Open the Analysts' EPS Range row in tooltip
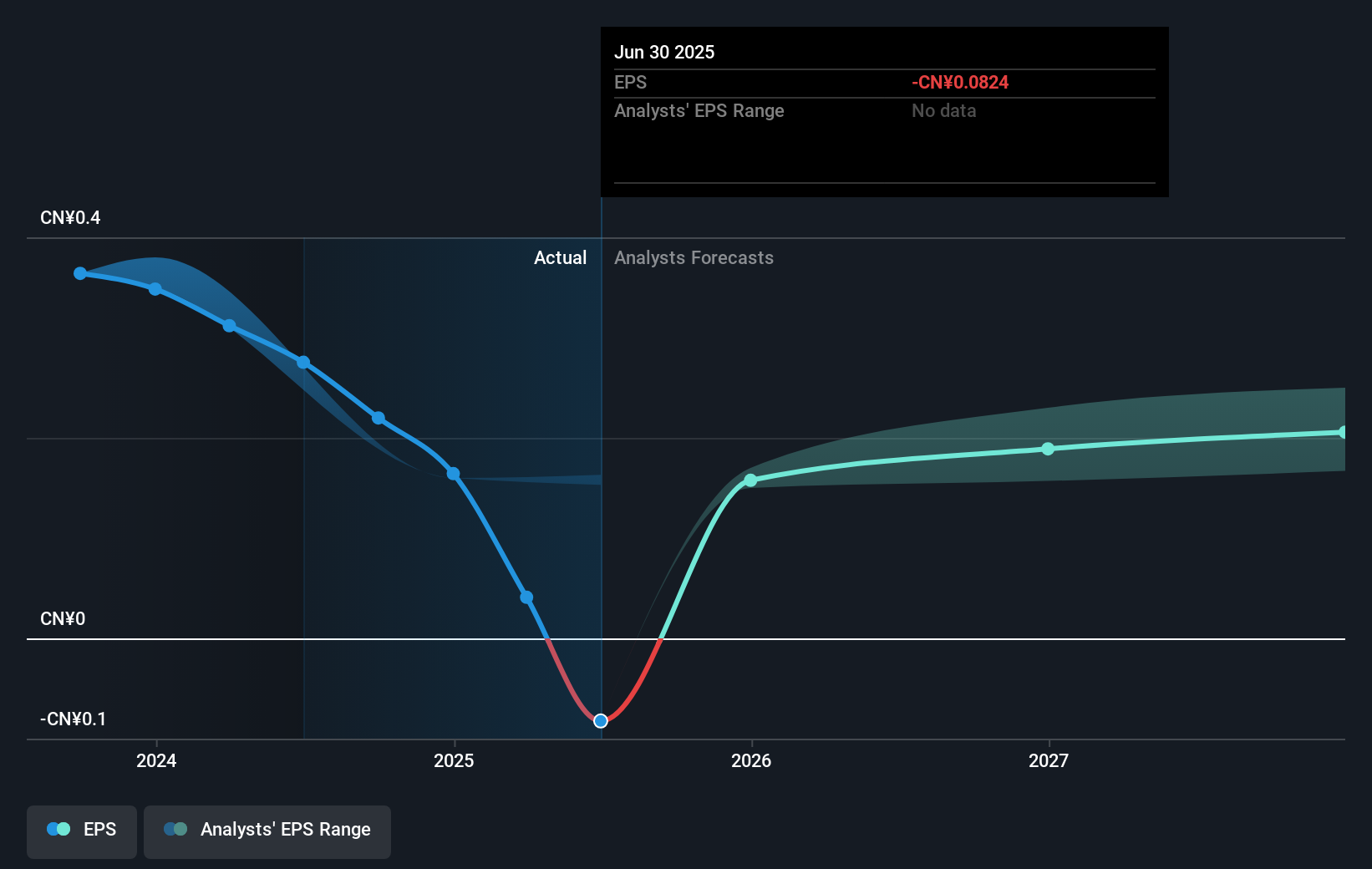 pyautogui.click(x=699, y=110)
